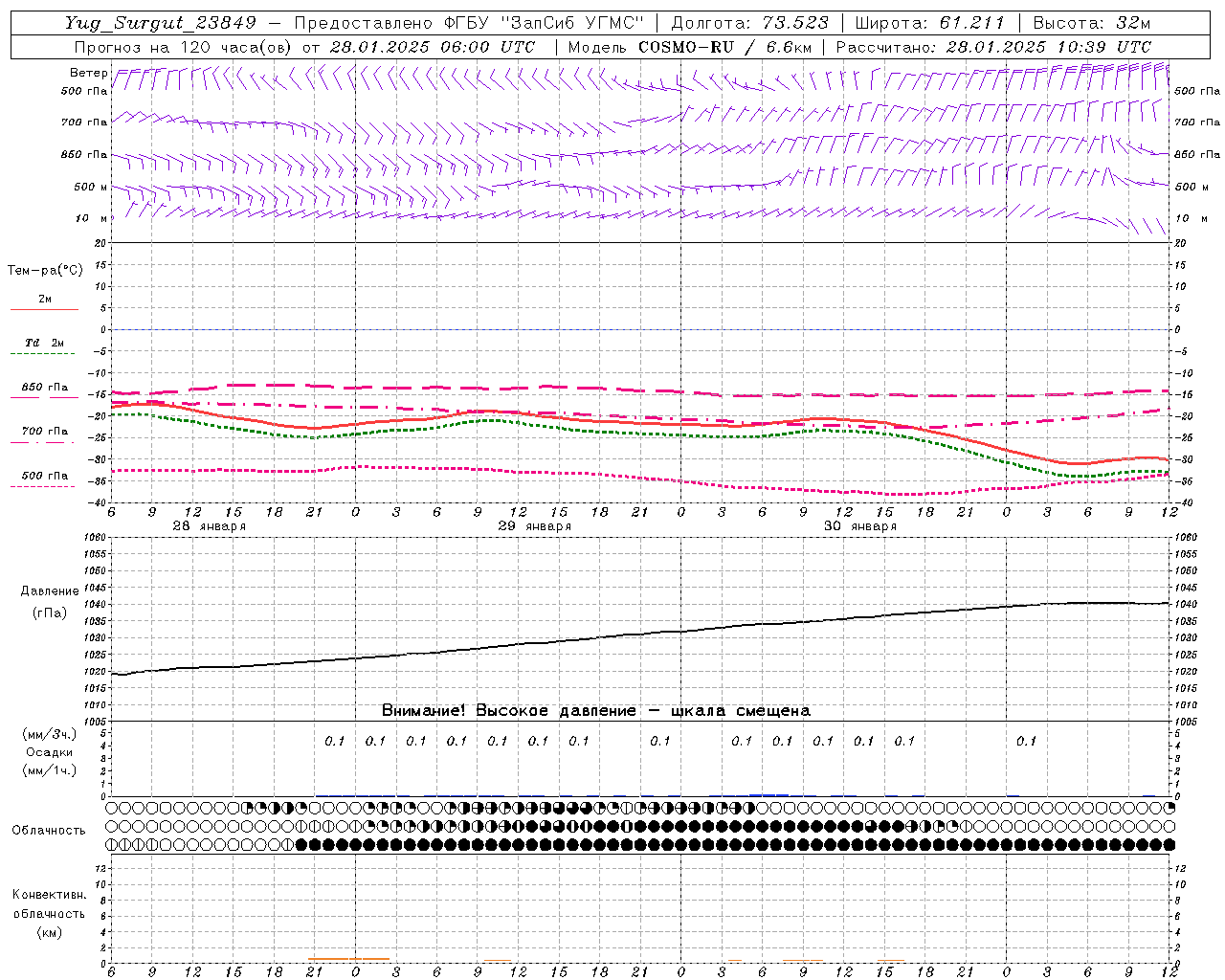
Task: Click the "(гПа)" pressure units label
Action: tap(50, 612)
